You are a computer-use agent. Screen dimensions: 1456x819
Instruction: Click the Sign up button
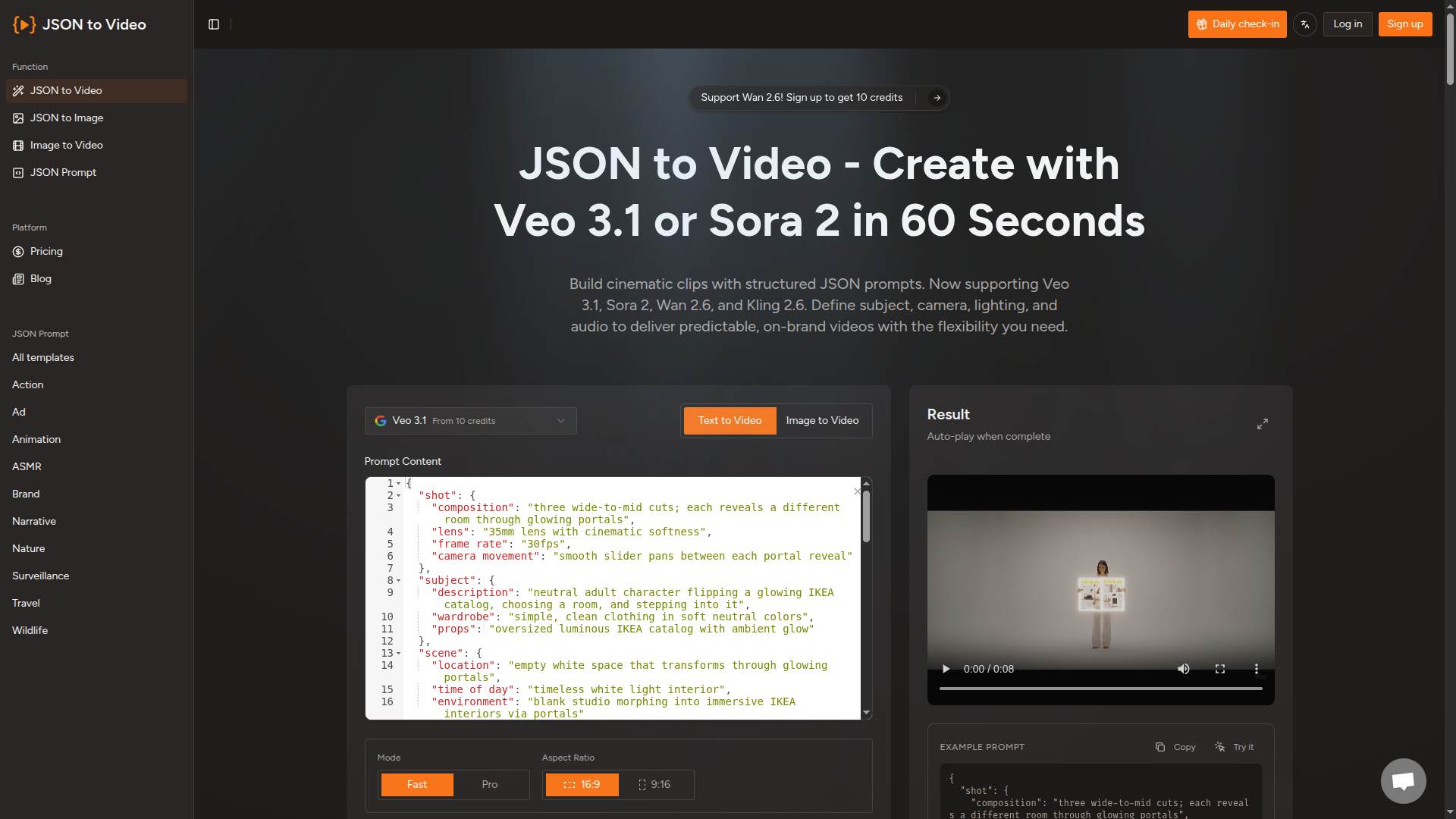click(x=1404, y=24)
